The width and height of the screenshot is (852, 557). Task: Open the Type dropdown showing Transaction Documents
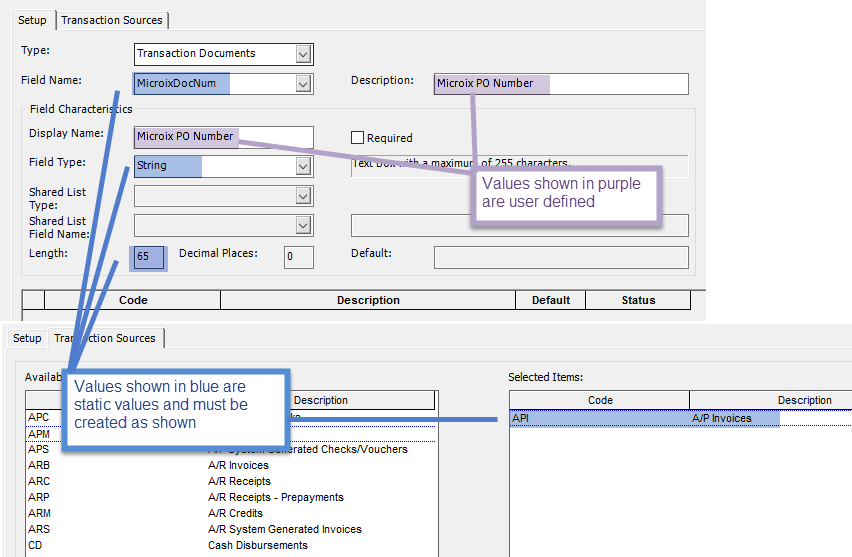pyautogui.click(x=303, y=54)
